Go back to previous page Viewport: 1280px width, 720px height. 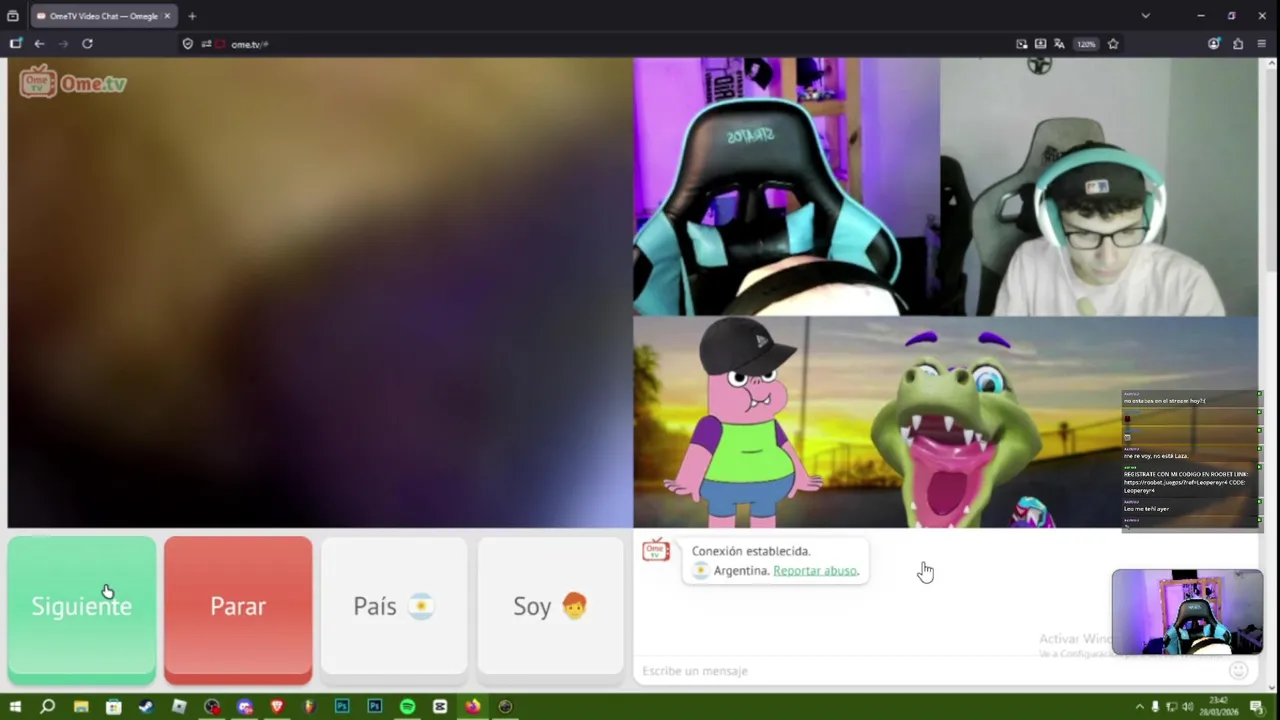coord(39,44)
